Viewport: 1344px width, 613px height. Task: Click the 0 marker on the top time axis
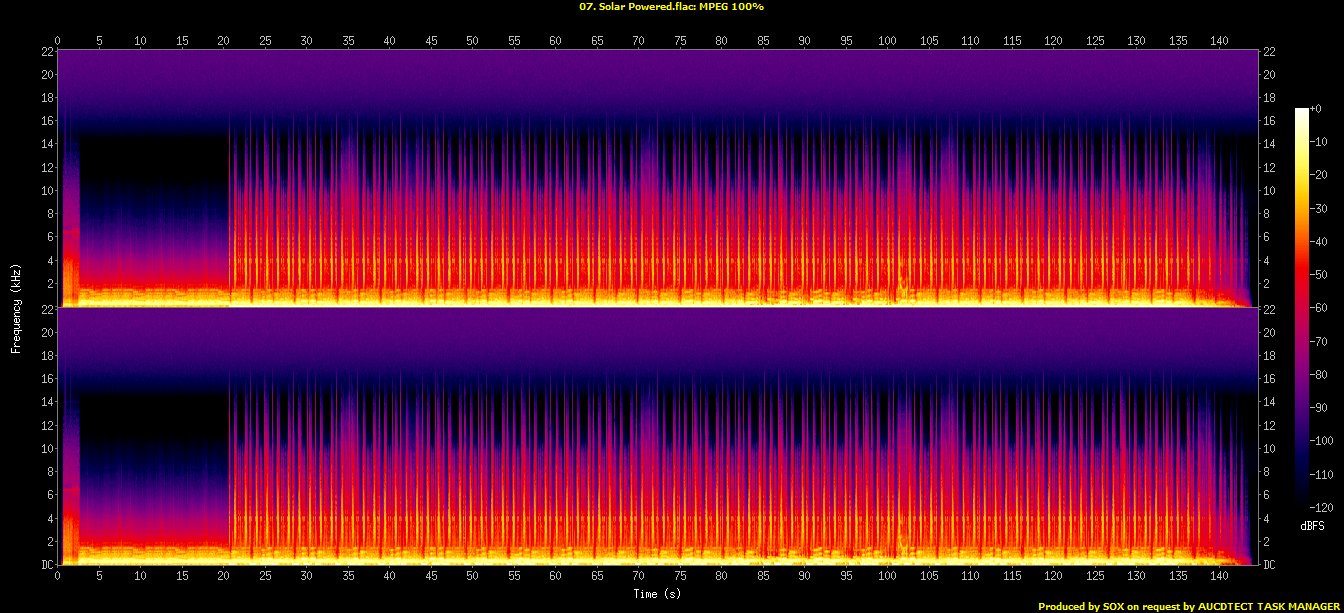coord(58,41)
